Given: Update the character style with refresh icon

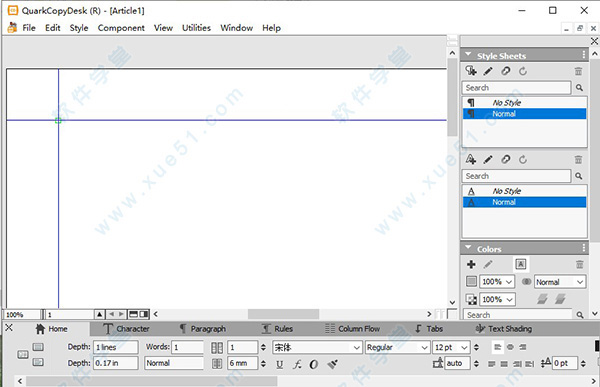Looking at the screenshot, I should pyautogui.click(x=523, y=159).
